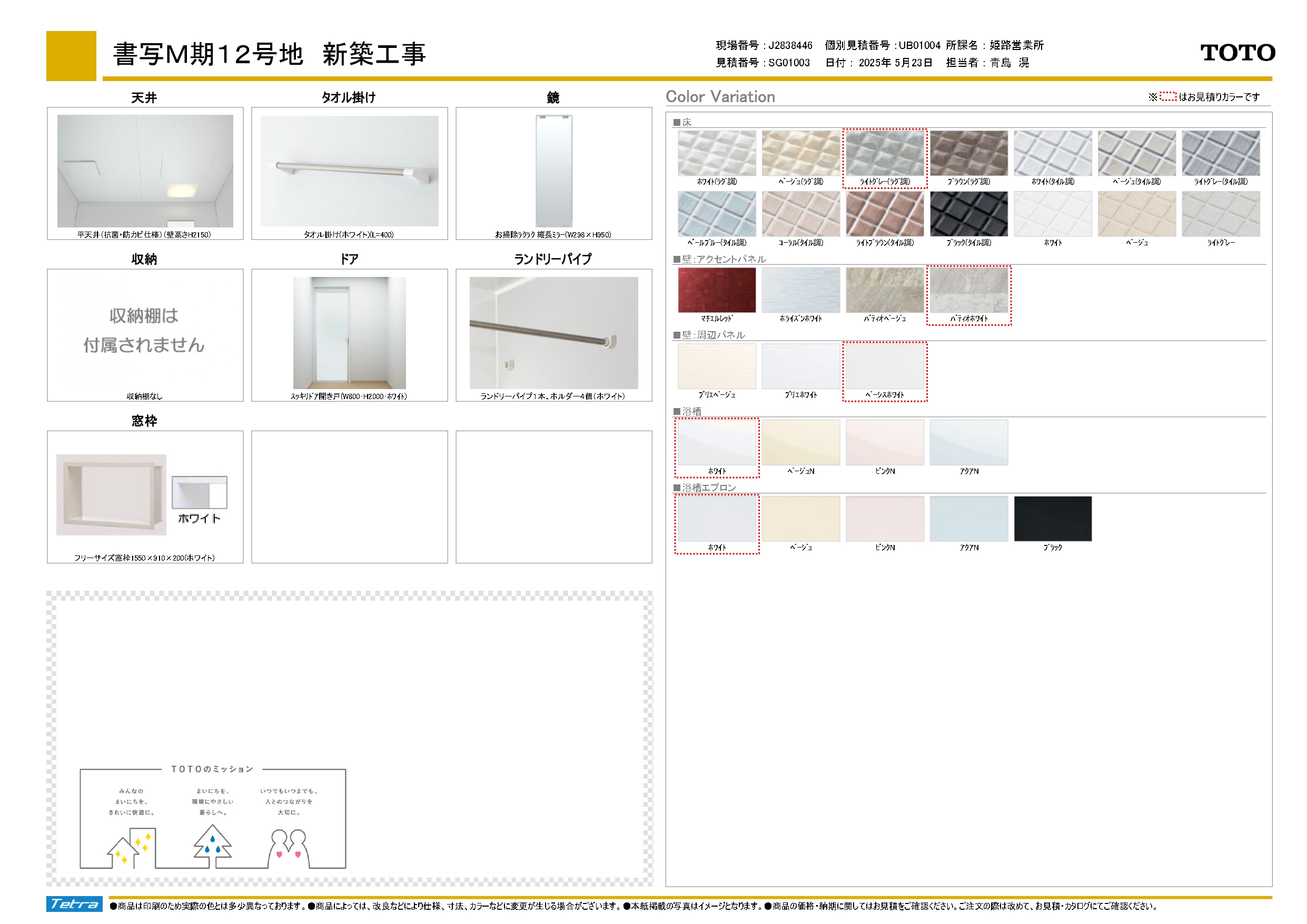Viewport: 1307px width, 924px height.
Task: Click the house with sparkles mission icon
Action: (x=132, y=849)
